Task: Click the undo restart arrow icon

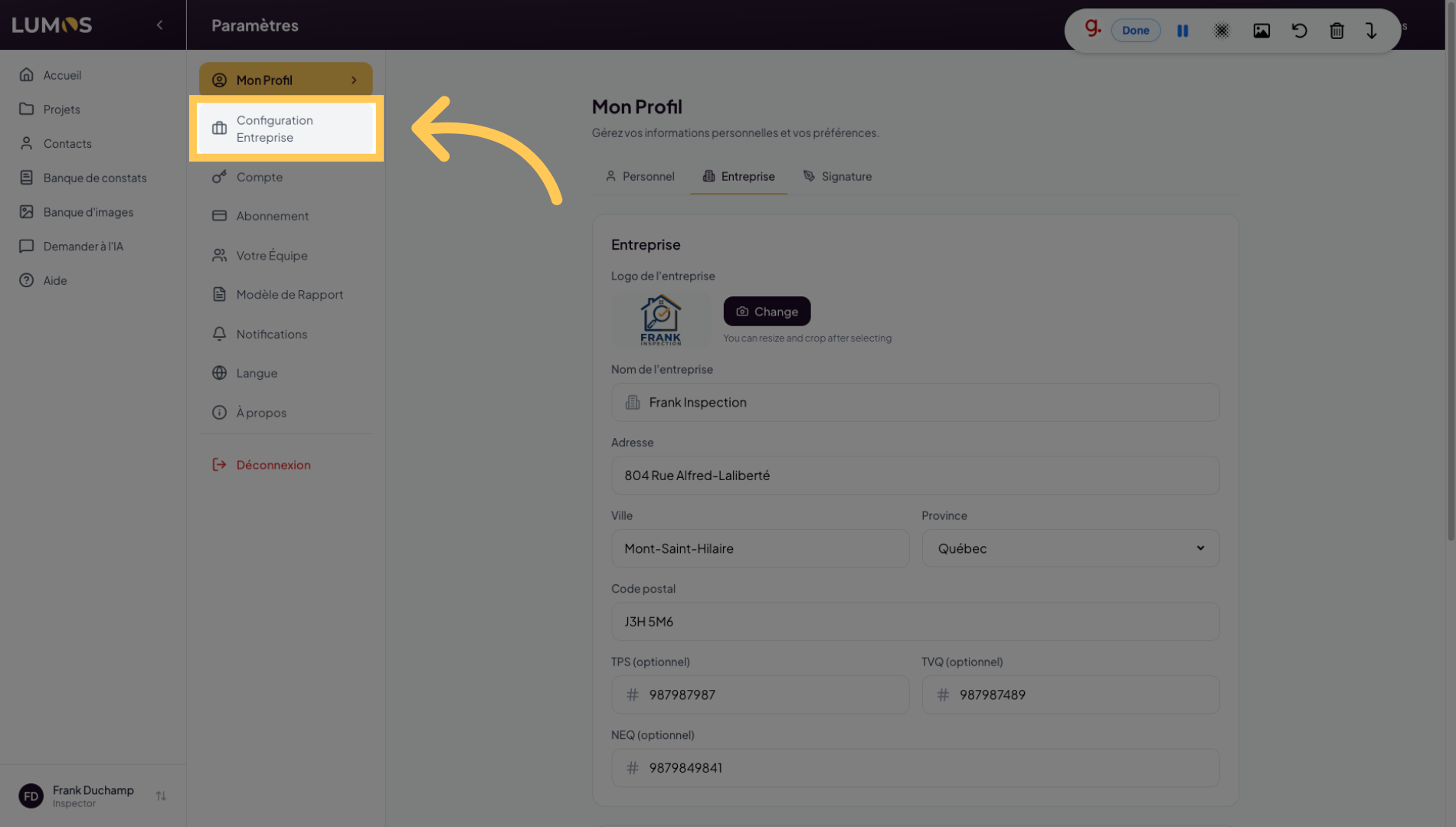Action: 1299,31
